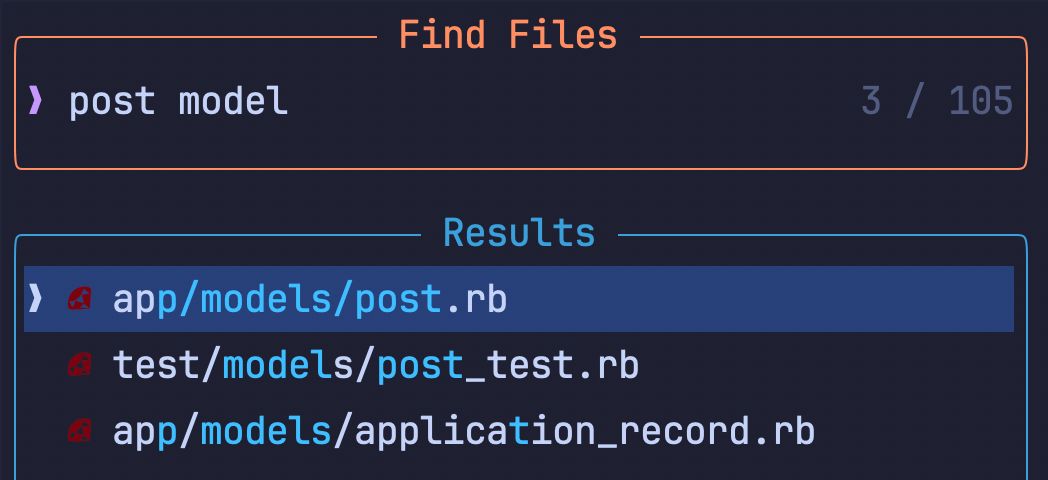Click the Ruby icon beside application_record.rb
The width and height of the screenshot is (1048, 480).
point(79,431)
